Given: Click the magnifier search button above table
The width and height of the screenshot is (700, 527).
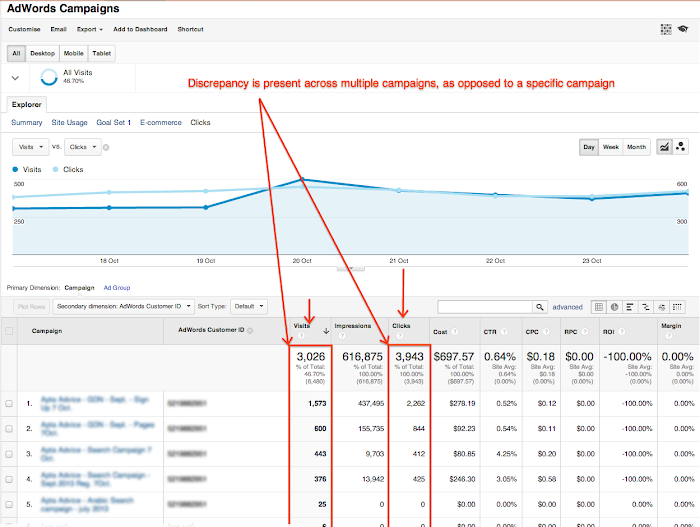Looking at the screenshot, I should (x=540, y=307).
